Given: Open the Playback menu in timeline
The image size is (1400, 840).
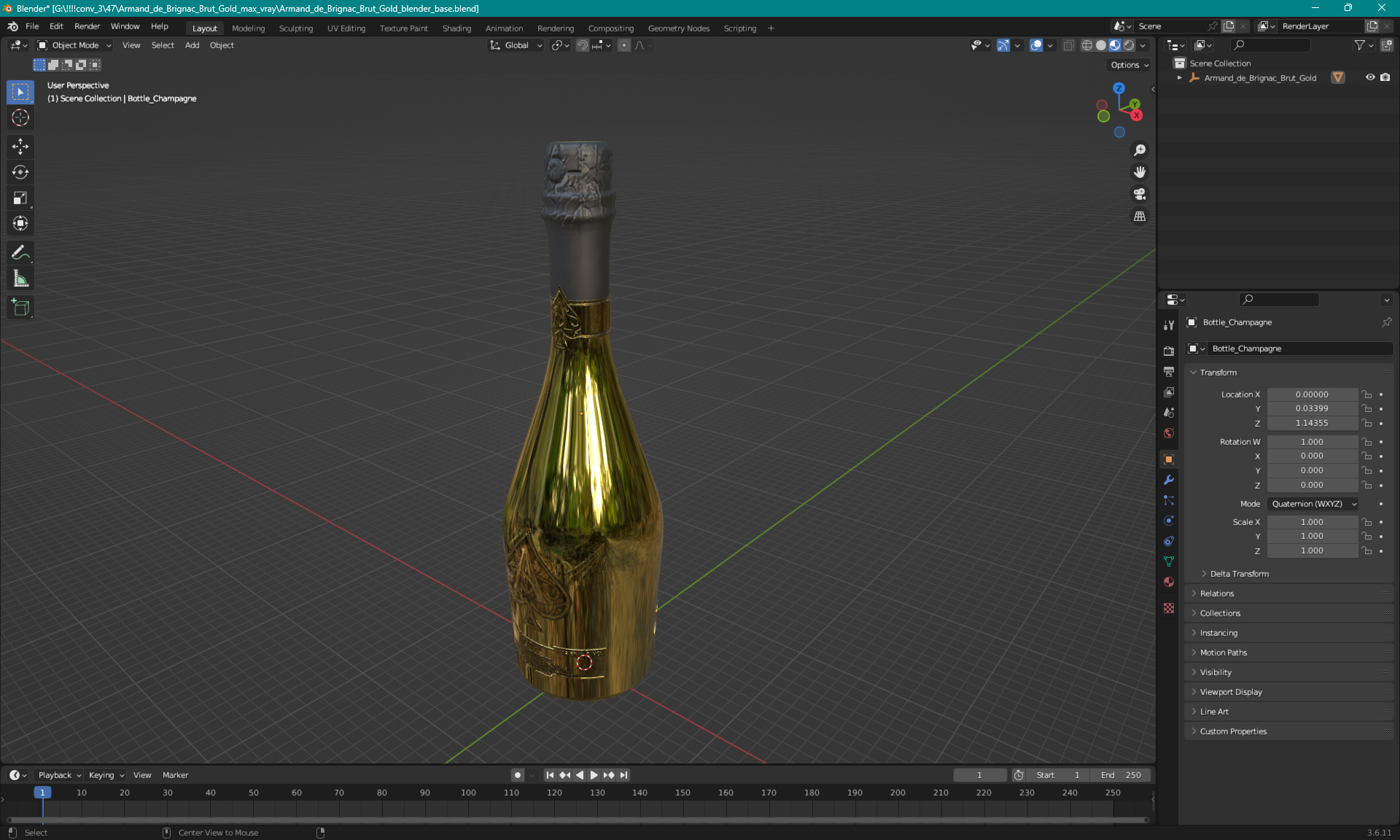Looking at the screenshot, I should pyautogui.click(x=59, y=775).
